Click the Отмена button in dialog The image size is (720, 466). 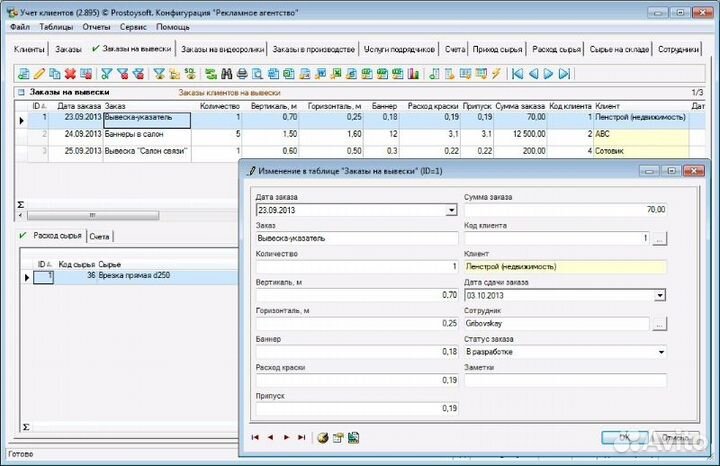point(678,437)
